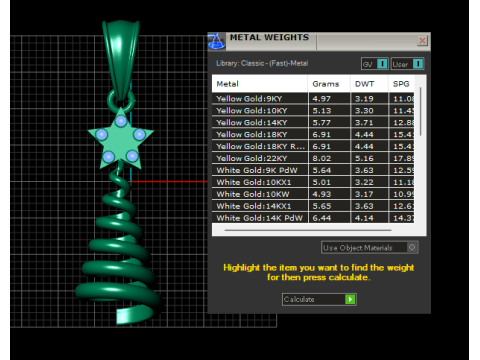The height and width of the screenshot is (360, 480).
Task: Select the White Gold:14KX1 row
Action: click(x=313, y=206)
